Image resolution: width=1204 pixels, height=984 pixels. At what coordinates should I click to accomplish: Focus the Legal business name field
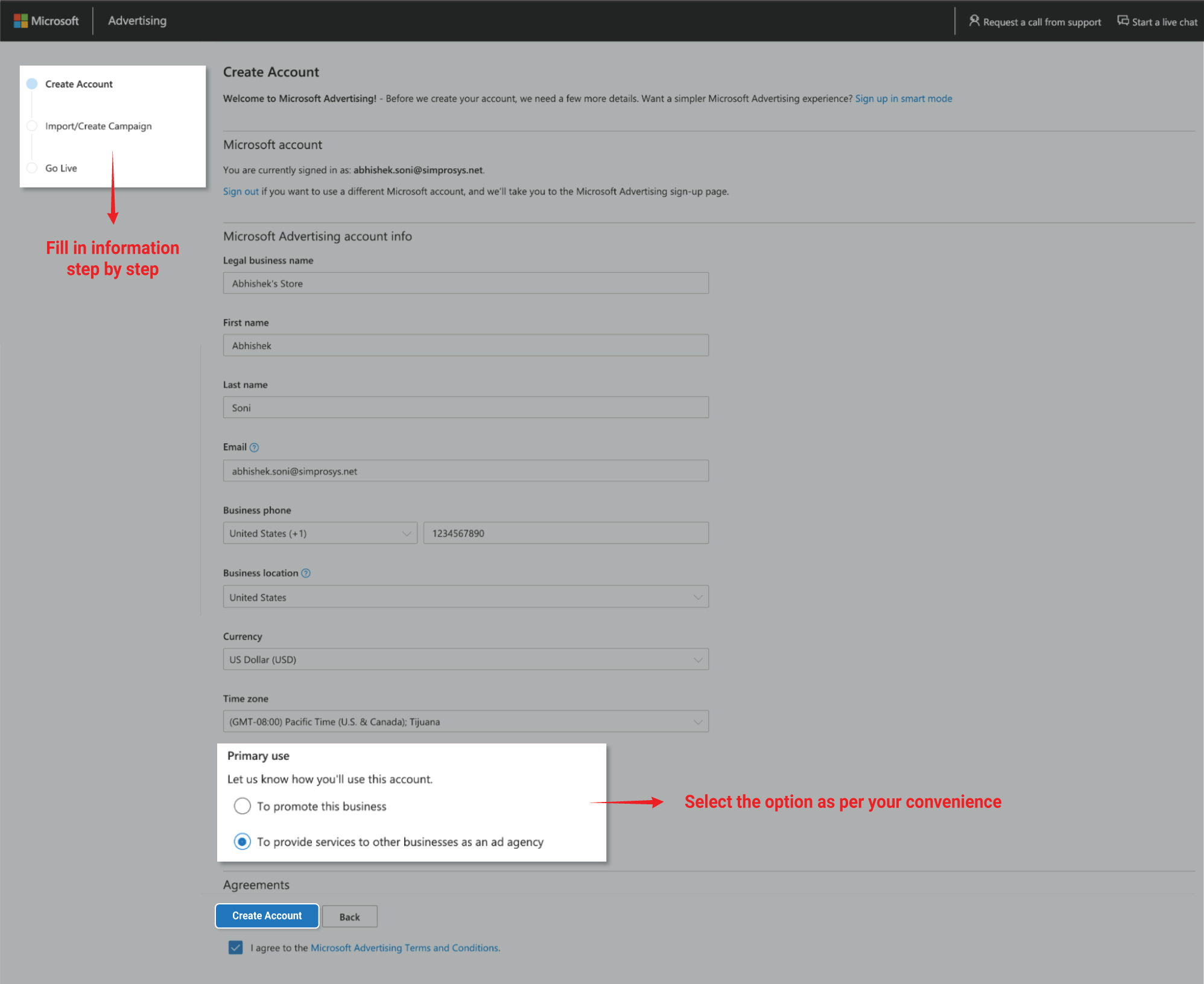(466, 283)
